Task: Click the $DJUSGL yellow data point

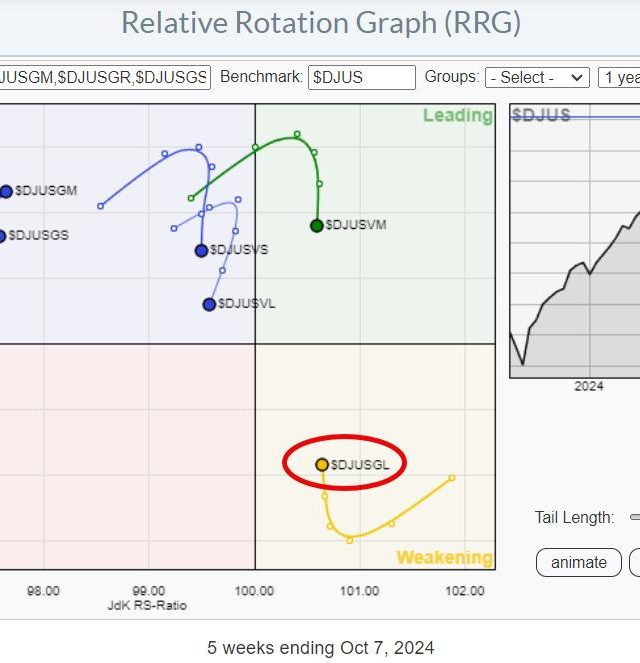Action: [322, 464]
